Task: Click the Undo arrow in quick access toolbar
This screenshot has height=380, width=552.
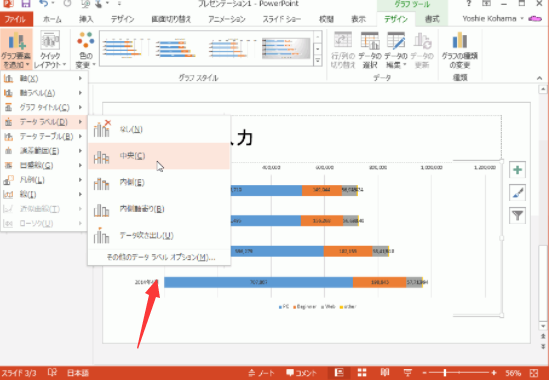Action: point(43,4)
